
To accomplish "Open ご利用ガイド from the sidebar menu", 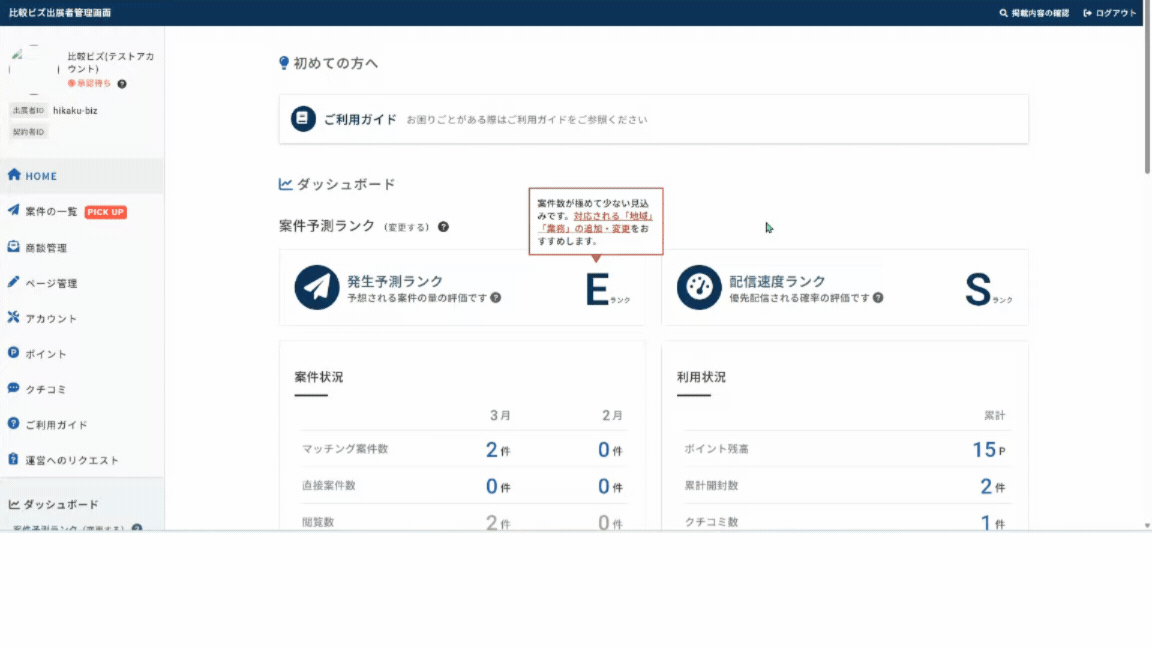I will (x=56, y=425).
